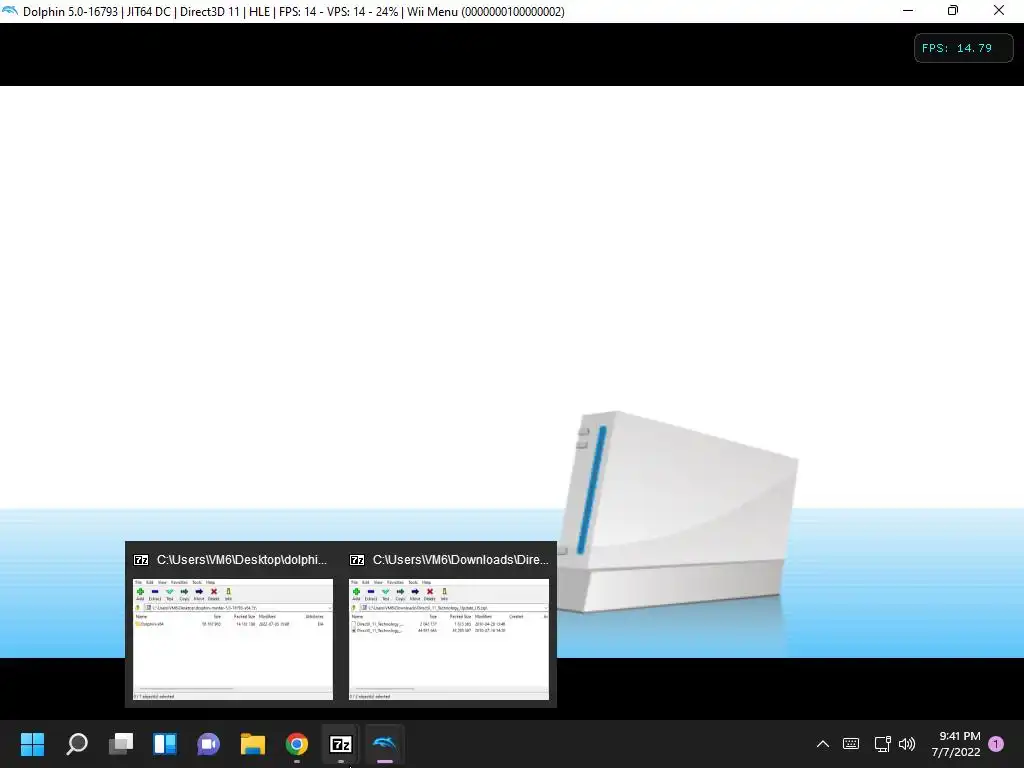Select the 7-Zip Desktop\dolphin window preview
This screenshot has height=768, width=1024.
coord(232,639)
